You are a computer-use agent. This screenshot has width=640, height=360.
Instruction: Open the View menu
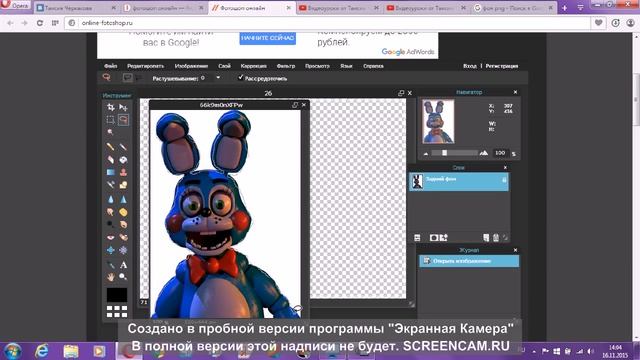pos(317,66)
